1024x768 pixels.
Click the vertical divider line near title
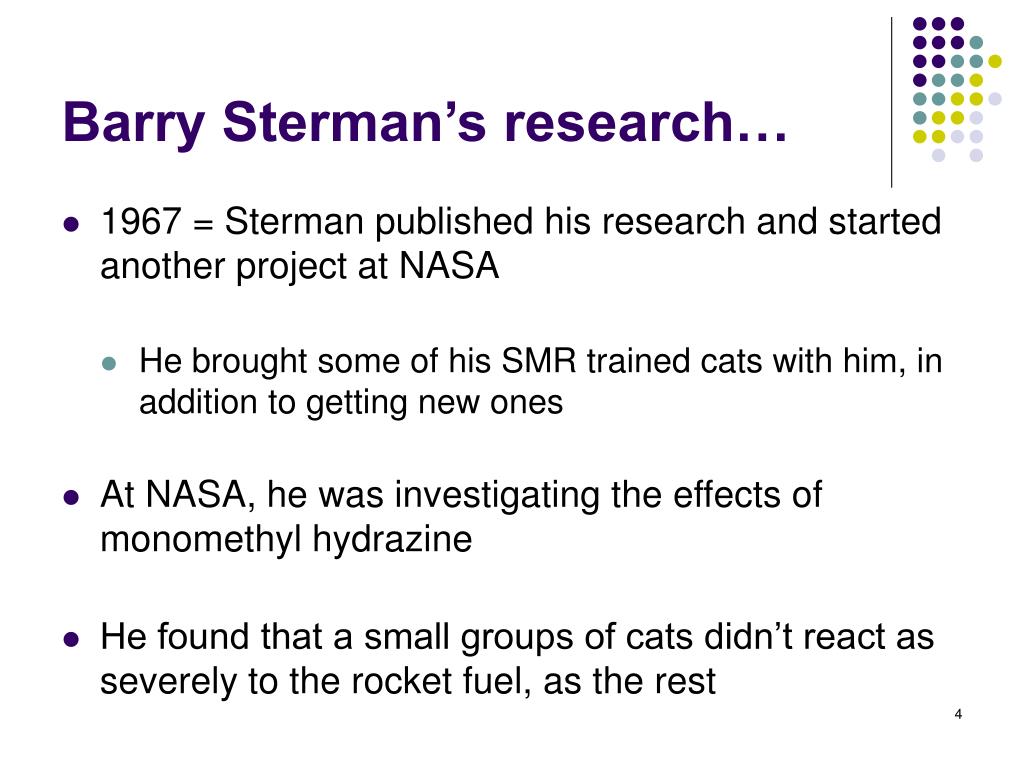891,103
